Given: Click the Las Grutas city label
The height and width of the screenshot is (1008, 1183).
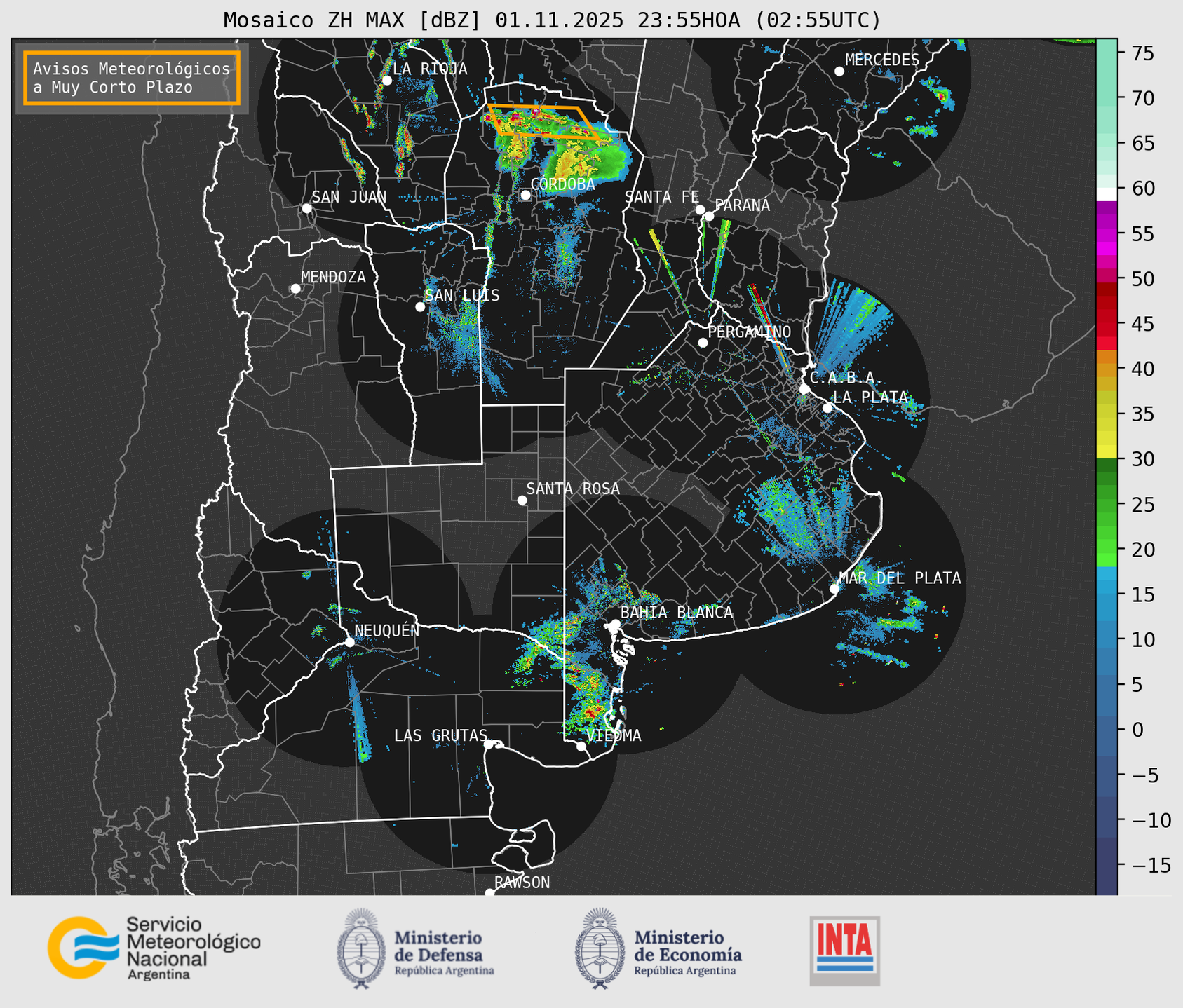Looking at the screenshot, I should coord(440,735).
